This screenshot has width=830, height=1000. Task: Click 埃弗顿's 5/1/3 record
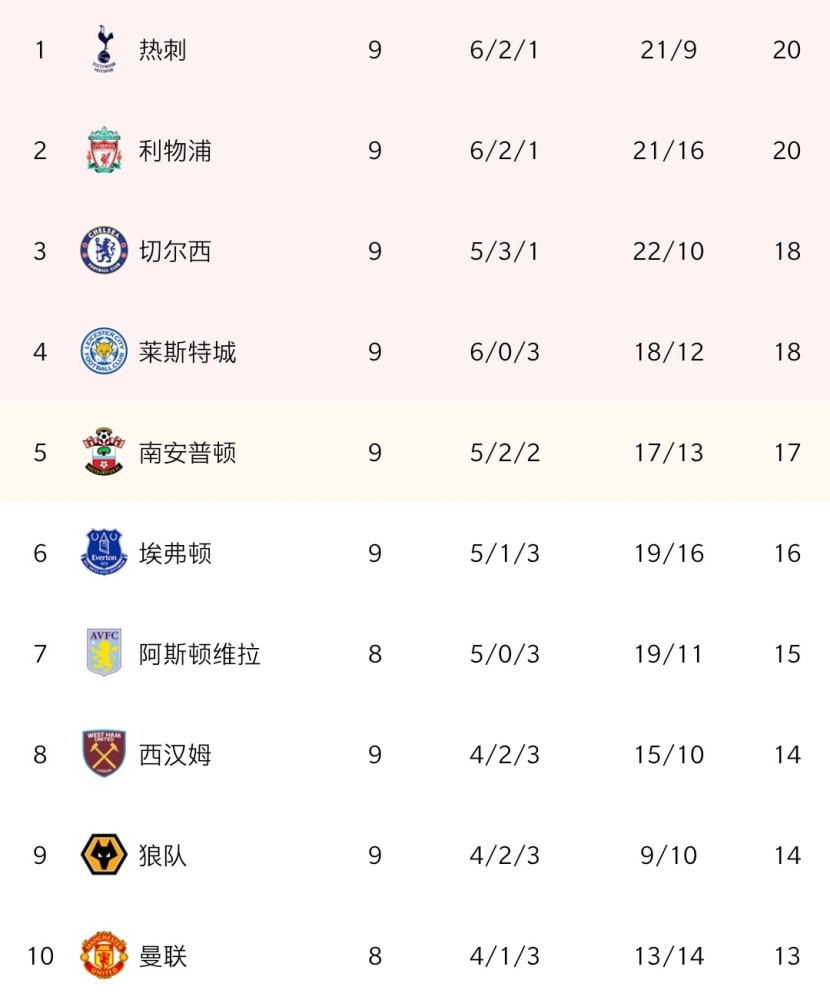tap(504, 553)
